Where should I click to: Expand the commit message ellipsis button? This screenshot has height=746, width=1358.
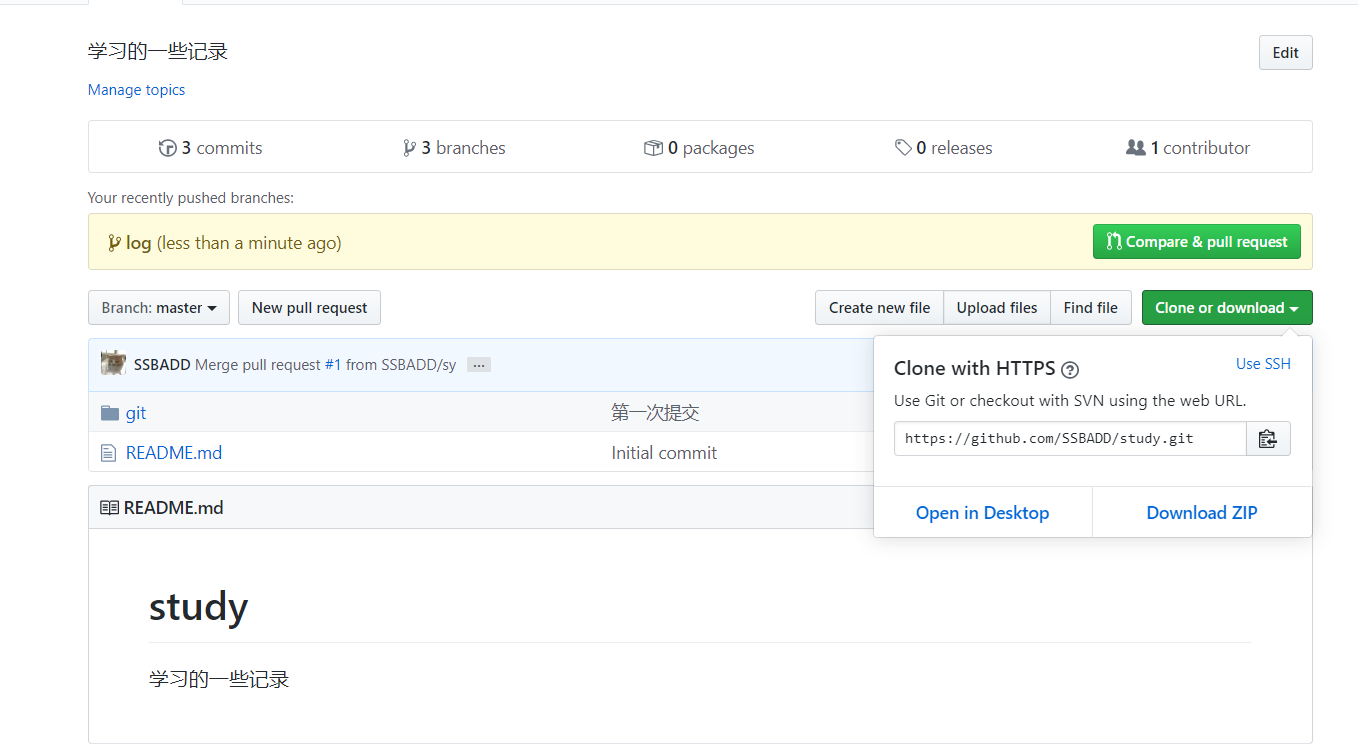(479, 365)
